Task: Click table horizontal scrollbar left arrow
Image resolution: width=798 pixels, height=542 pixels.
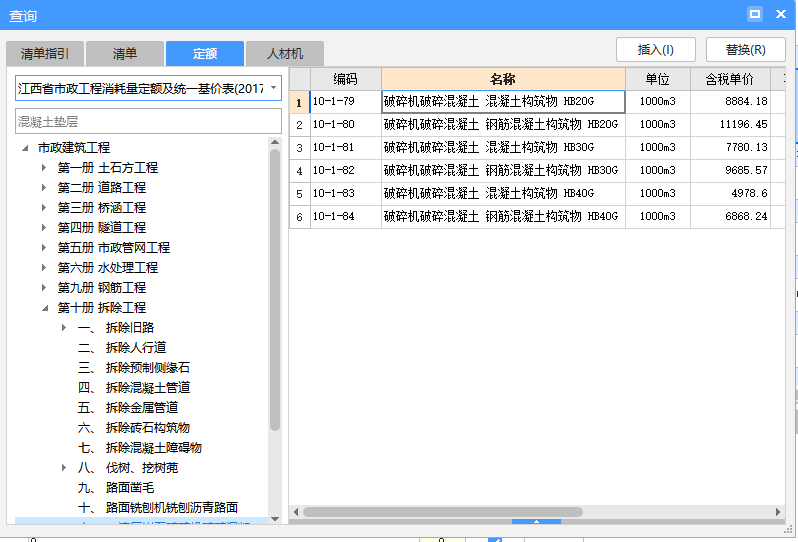Action: 296,512
